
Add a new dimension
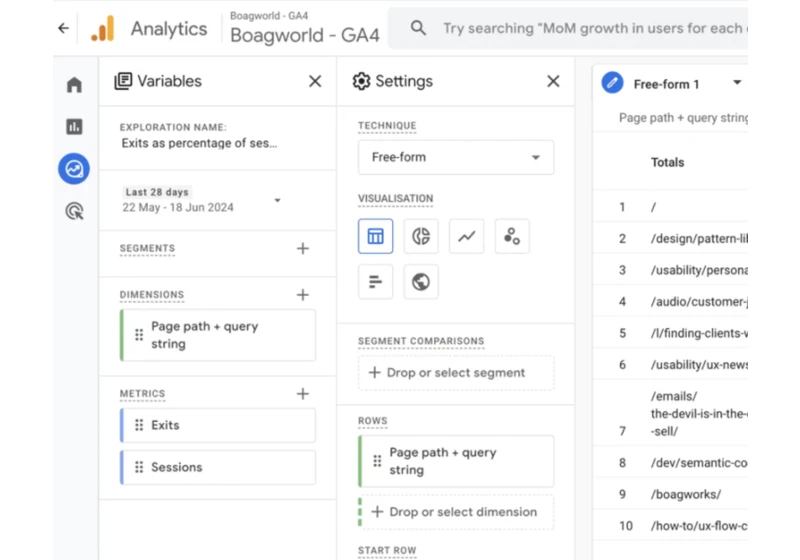303,295
